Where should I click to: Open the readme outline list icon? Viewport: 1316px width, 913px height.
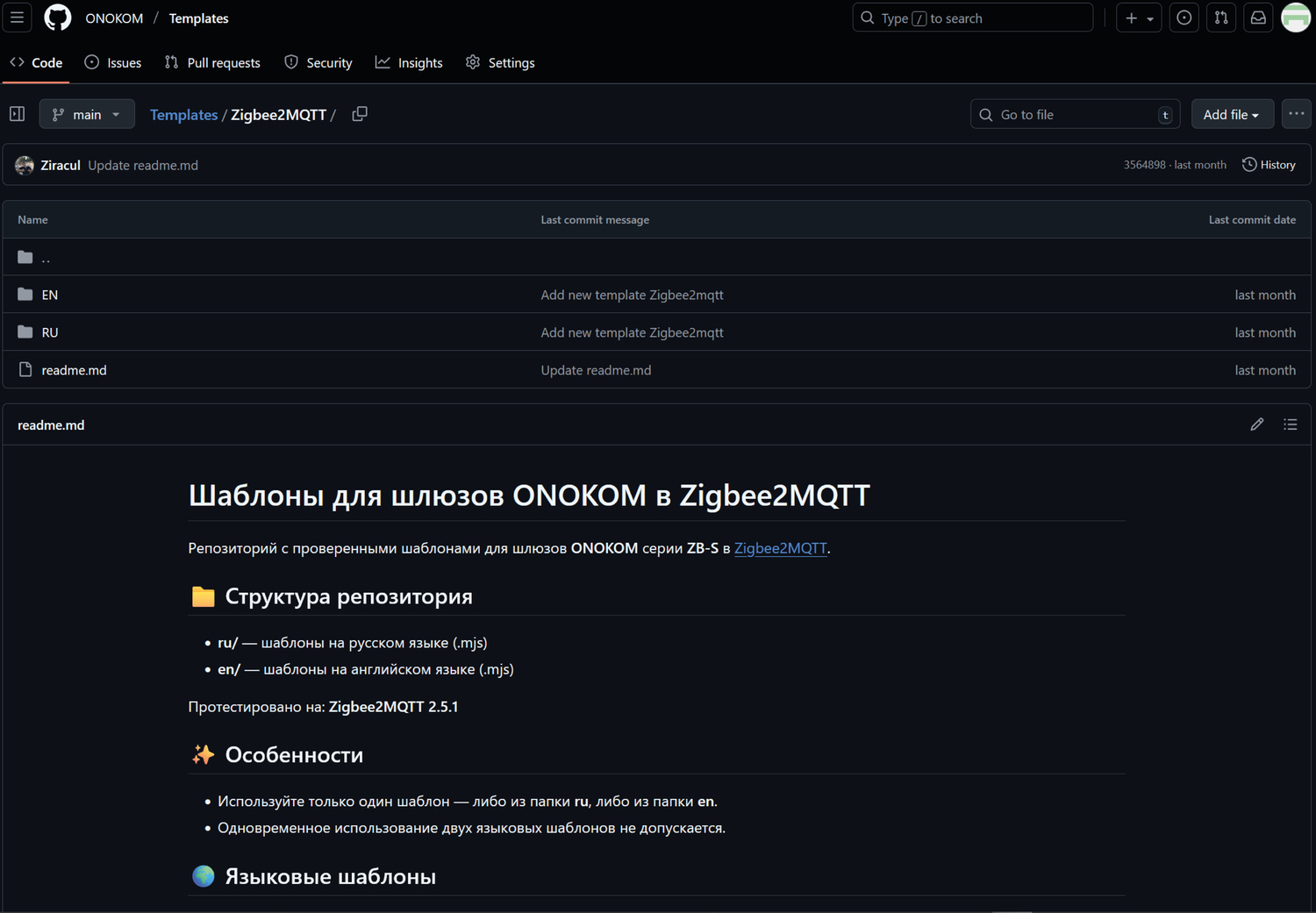click(x=1290, y=424)
